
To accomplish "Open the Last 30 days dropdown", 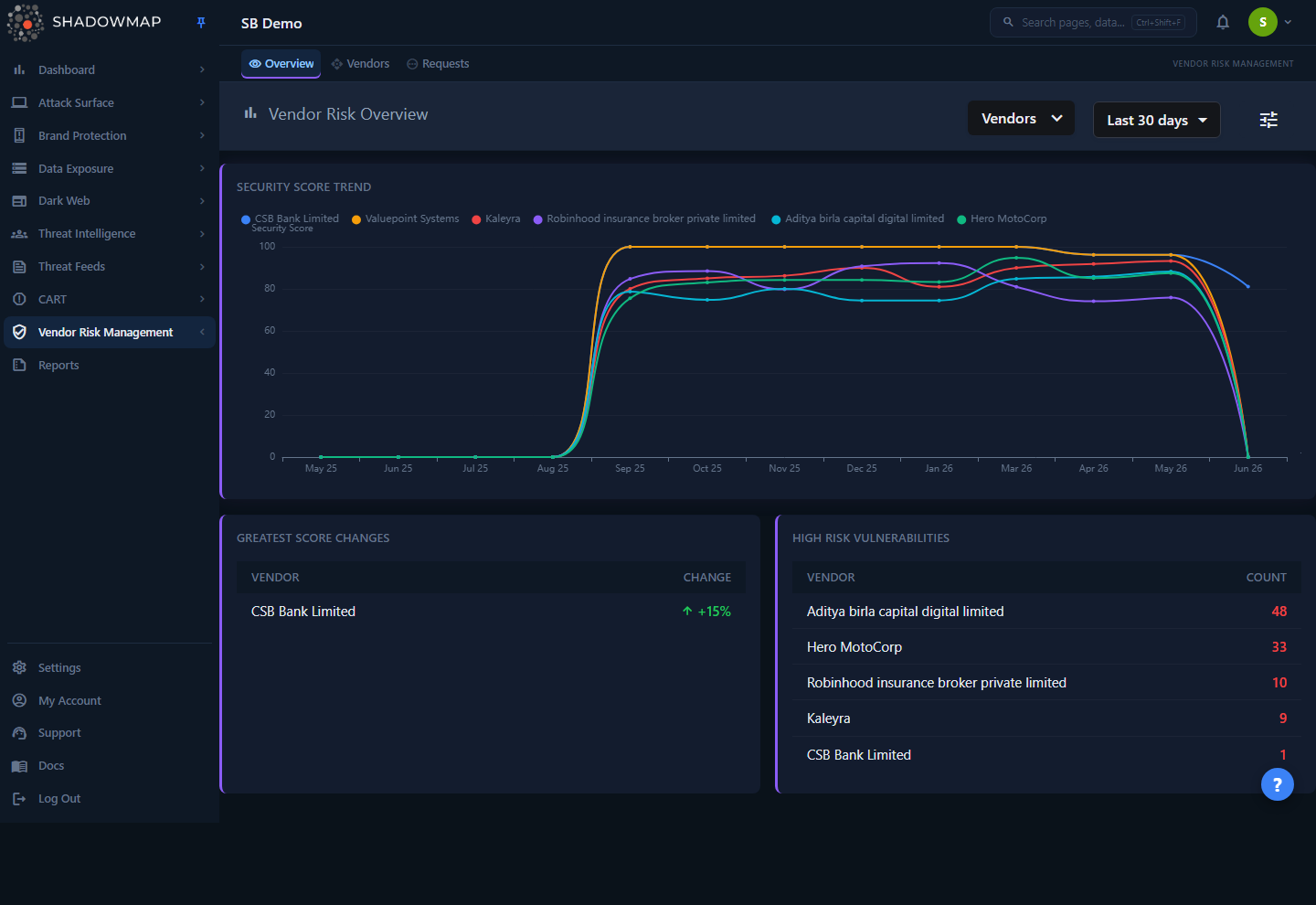I will [x=1157, y=120].
